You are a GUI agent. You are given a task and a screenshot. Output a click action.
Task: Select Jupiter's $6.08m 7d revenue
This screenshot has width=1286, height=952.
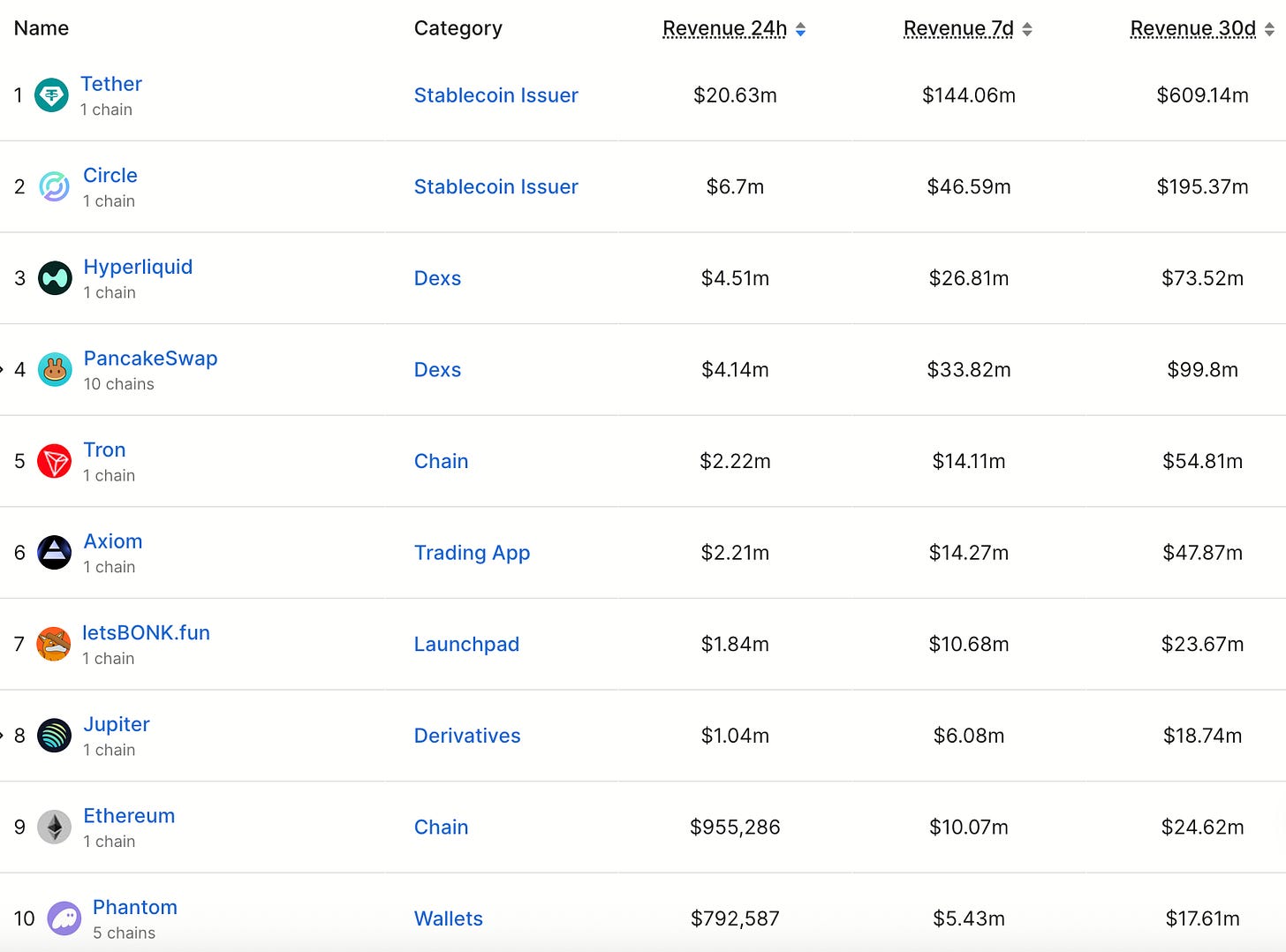[x=969, y=736]
